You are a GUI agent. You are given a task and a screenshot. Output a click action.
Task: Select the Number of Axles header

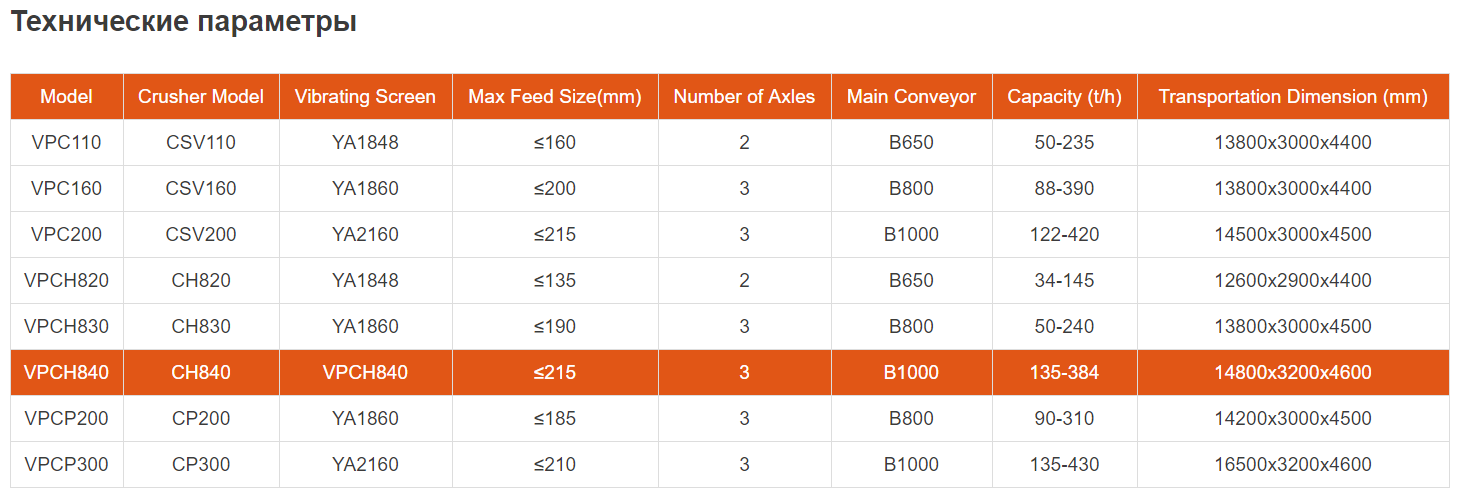point(744,97)
